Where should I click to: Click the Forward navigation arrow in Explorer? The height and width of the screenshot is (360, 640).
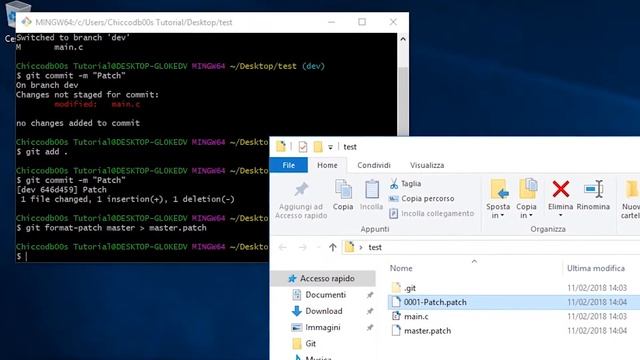[x=302, y=247]
